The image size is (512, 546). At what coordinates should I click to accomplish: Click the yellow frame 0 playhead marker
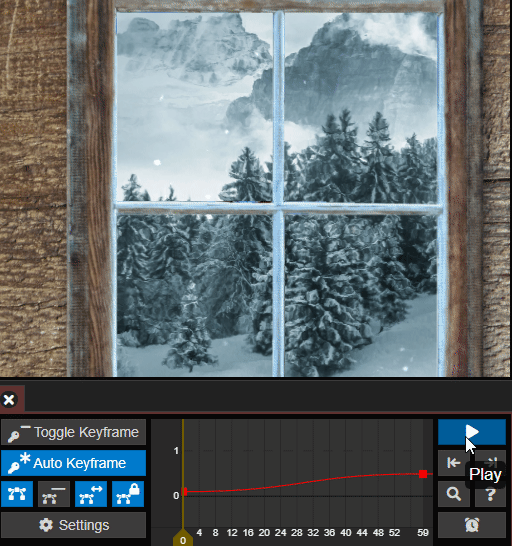[183, 539]
